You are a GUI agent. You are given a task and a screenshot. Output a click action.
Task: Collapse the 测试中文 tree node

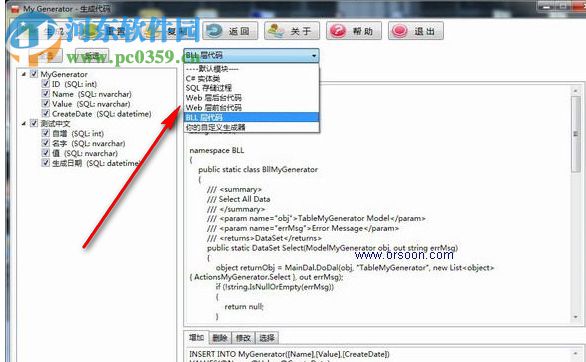24,123
